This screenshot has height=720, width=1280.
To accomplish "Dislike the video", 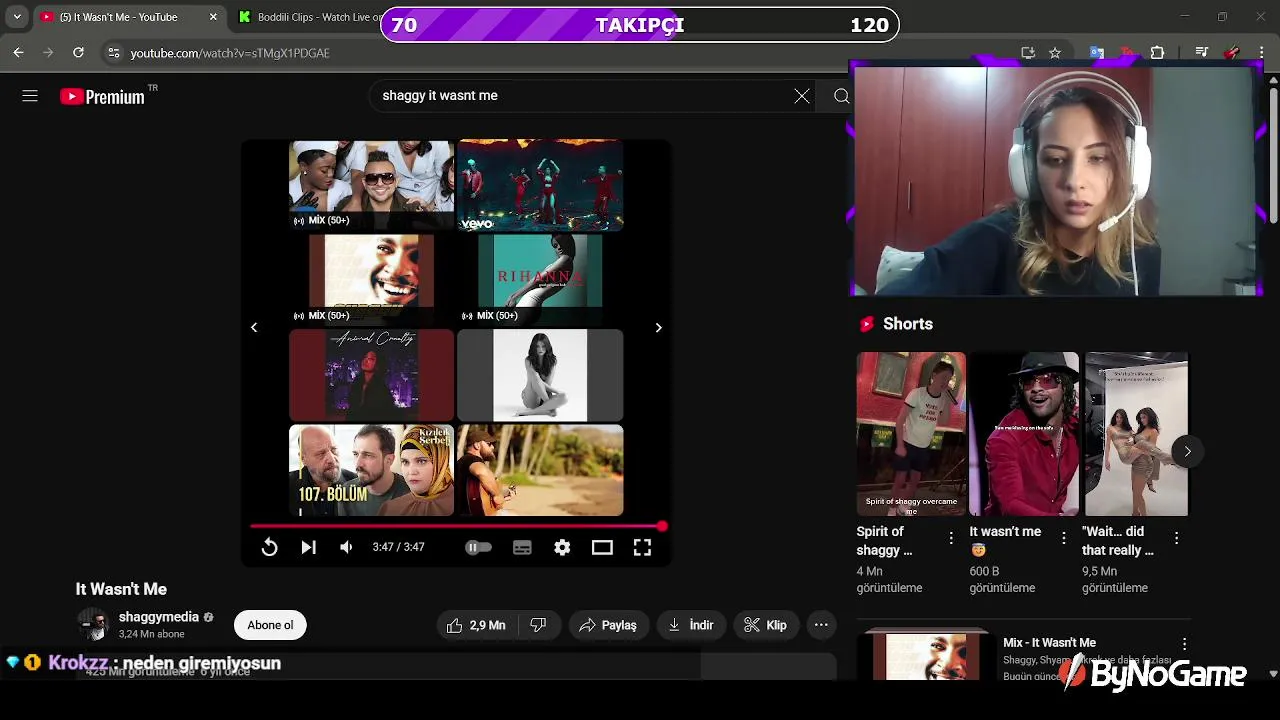I will 538,625.
